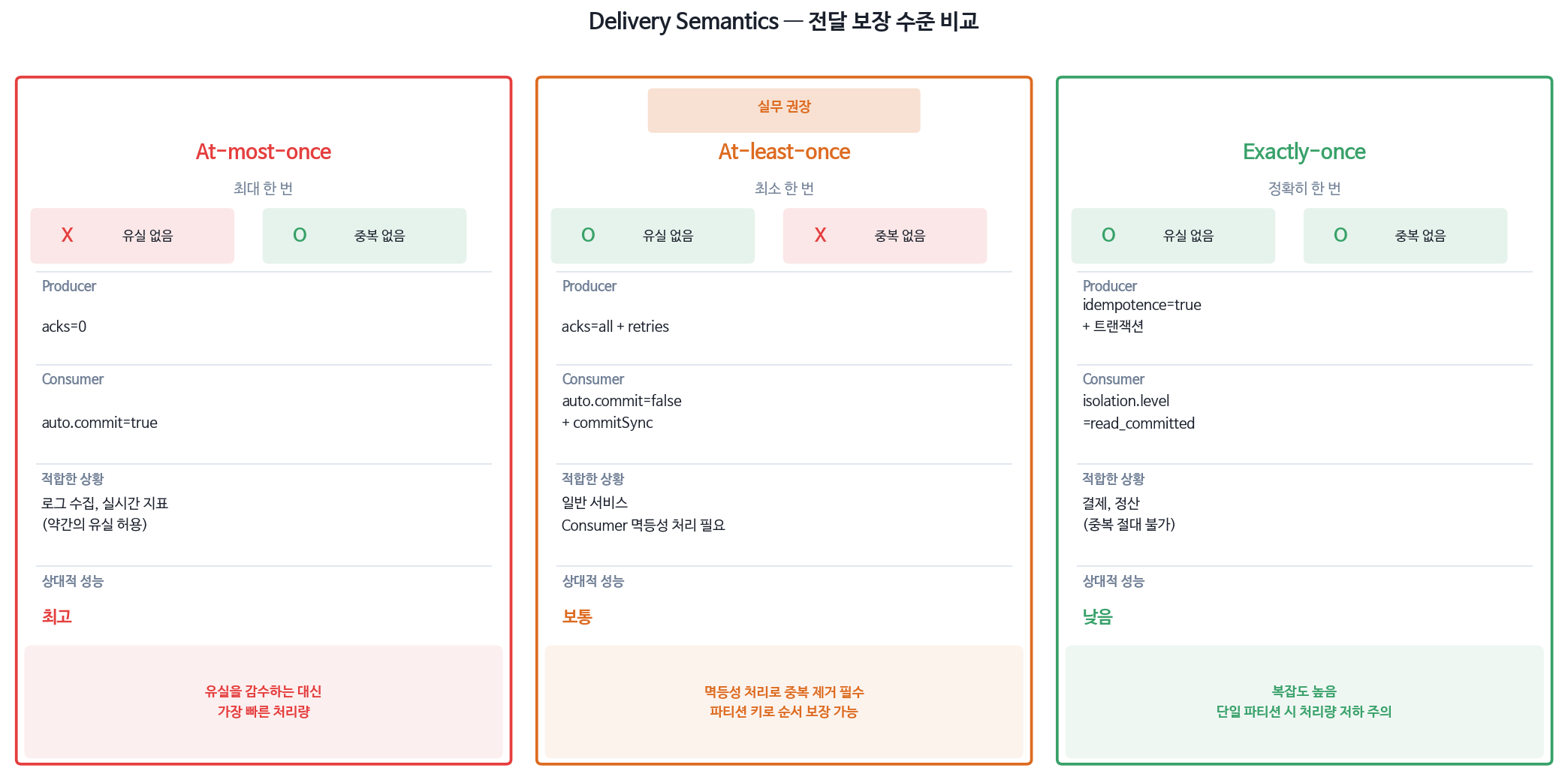The width and height of the screenshot is (1568, 780).
Task: Click the O icon beside 유실 없음 in Exactly-once
Action: point(1108,235)
